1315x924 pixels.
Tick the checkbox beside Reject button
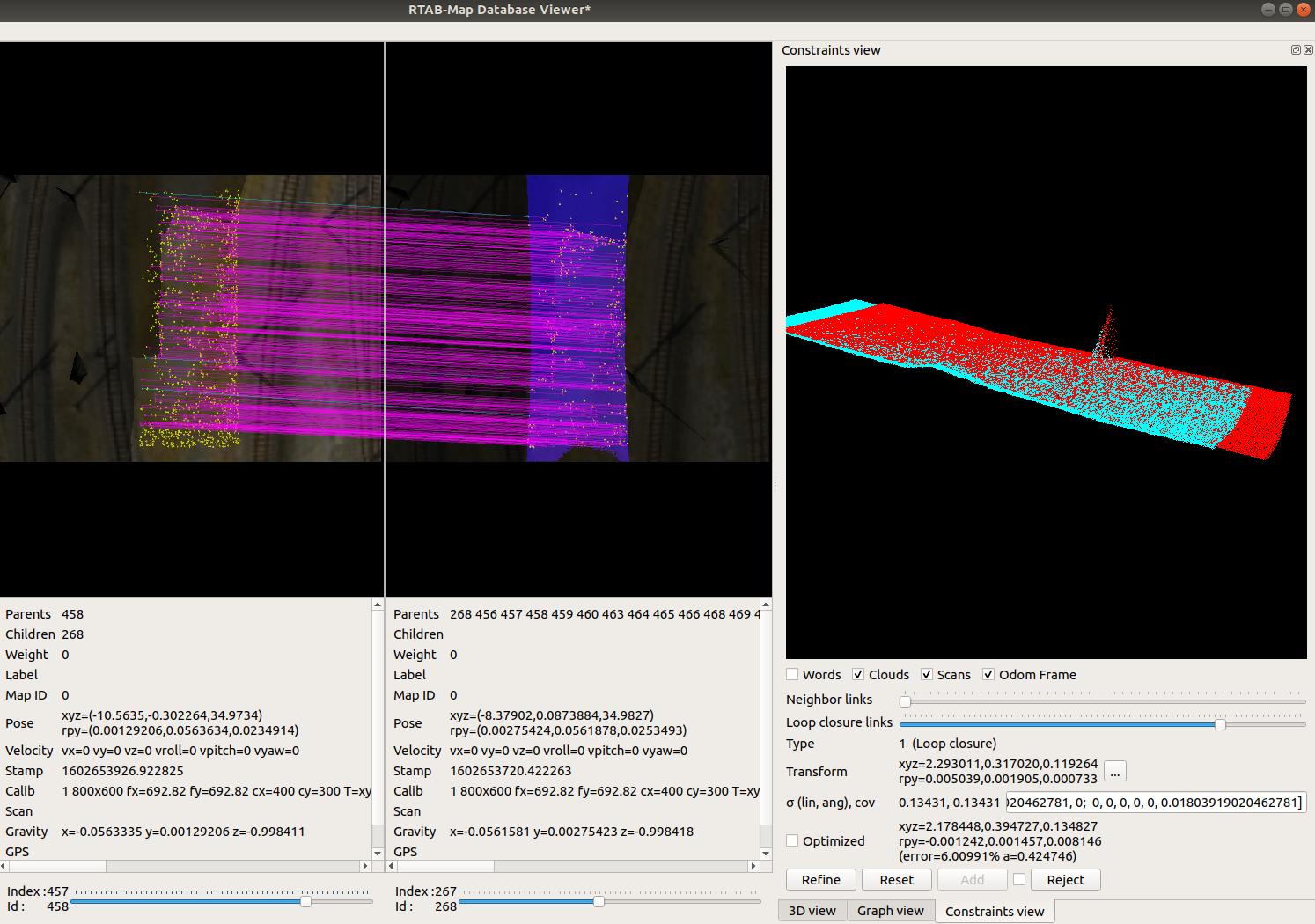point(1019,879)
